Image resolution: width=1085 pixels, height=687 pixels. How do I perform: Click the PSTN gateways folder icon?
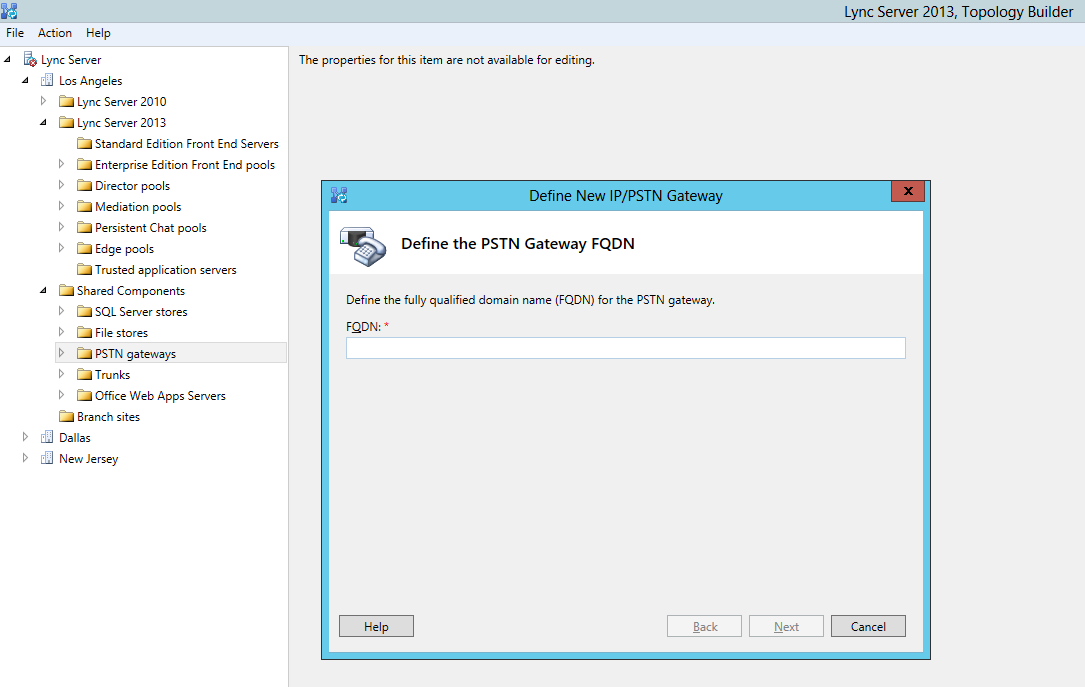(x=84, y=354)
